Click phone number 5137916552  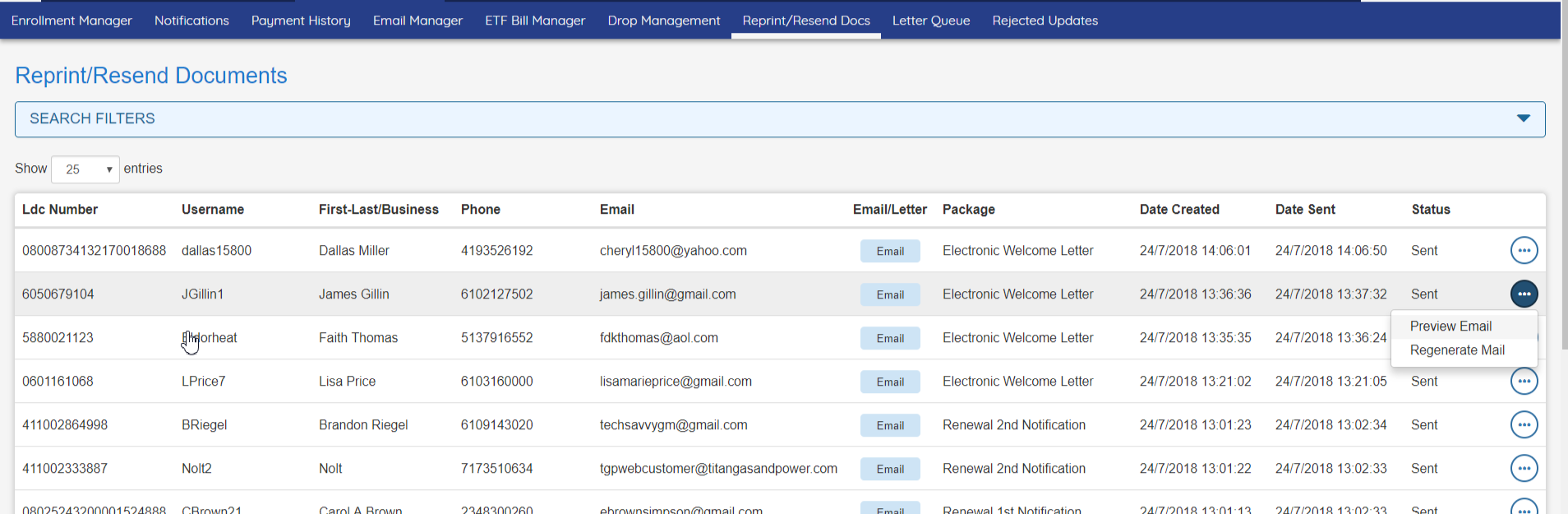pyautogui.click(x=496, y=338)
